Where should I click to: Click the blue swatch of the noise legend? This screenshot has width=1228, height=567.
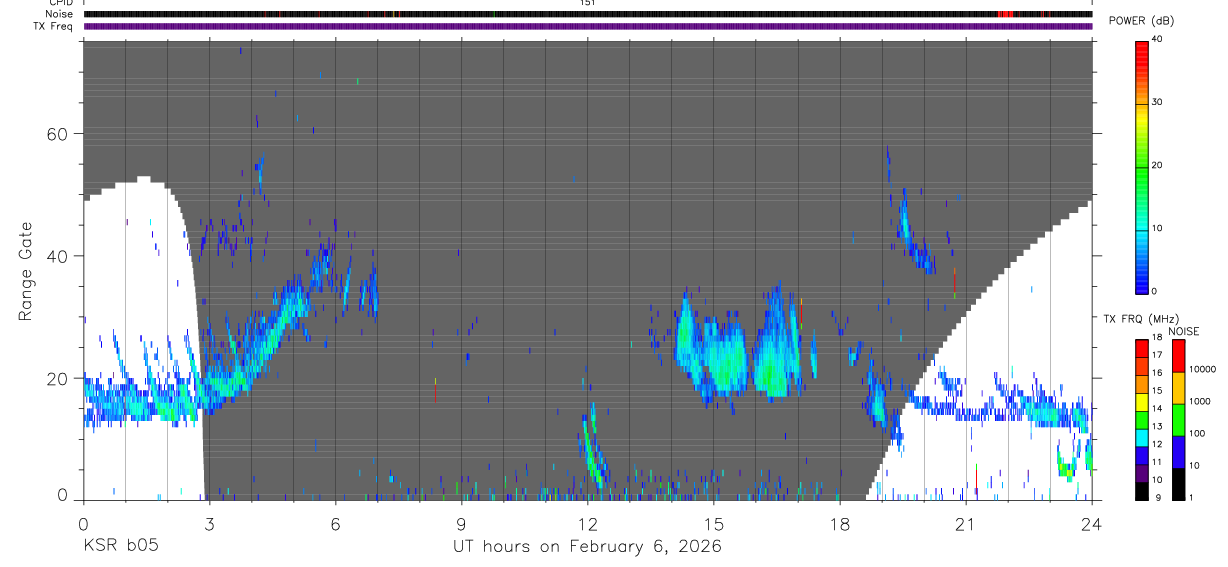(1178, 451)
